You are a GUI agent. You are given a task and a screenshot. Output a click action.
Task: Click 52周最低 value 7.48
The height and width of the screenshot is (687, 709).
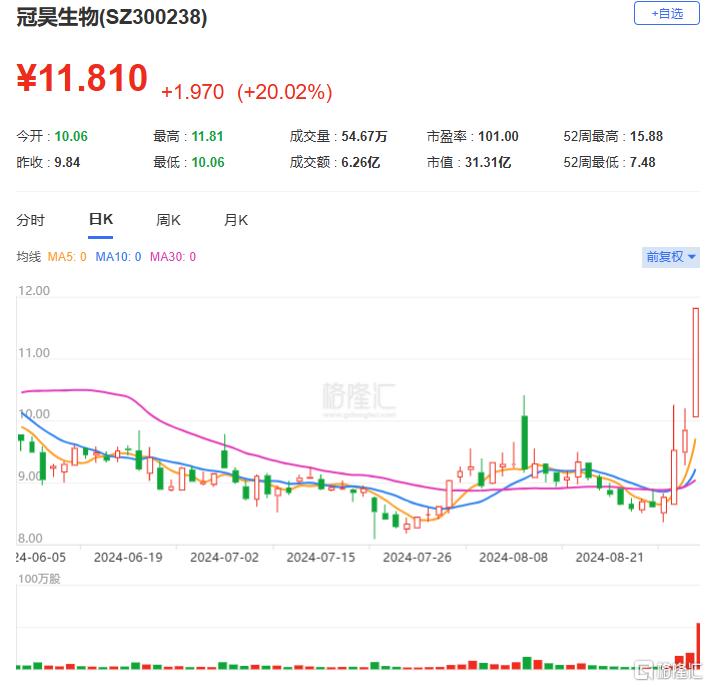pos(643,162)
